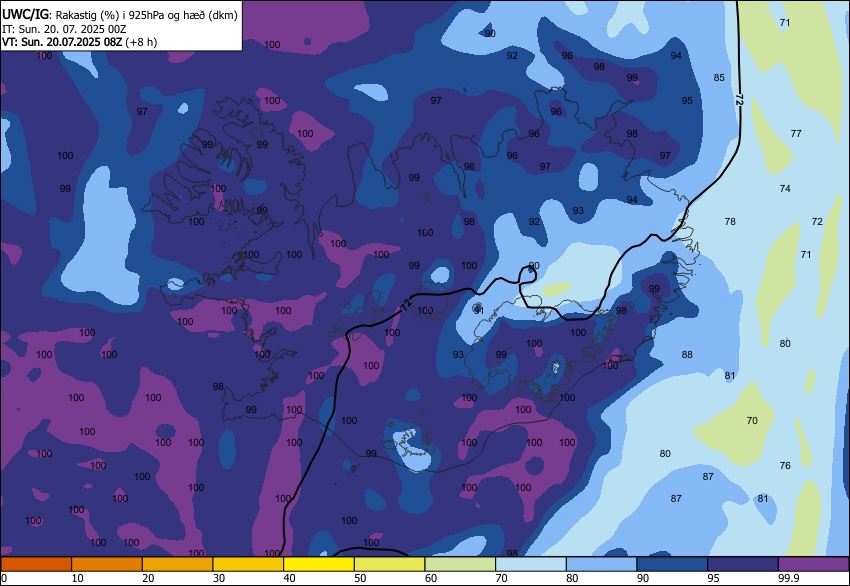
Task: Select the pale blue 70 to 80 swatch
Action: pos(531,564)
